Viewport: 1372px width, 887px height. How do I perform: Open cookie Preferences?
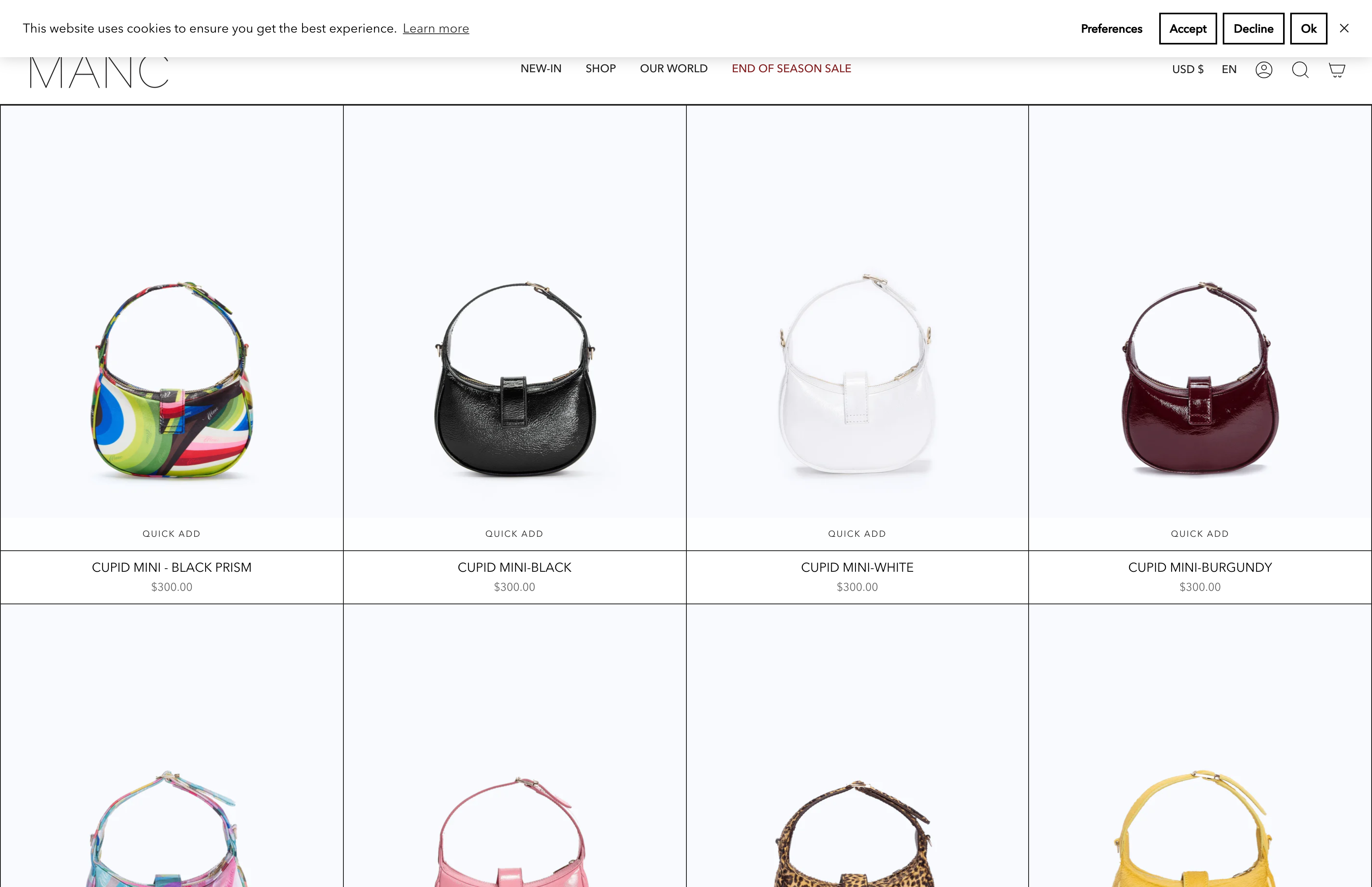[x=1111, y=29]
